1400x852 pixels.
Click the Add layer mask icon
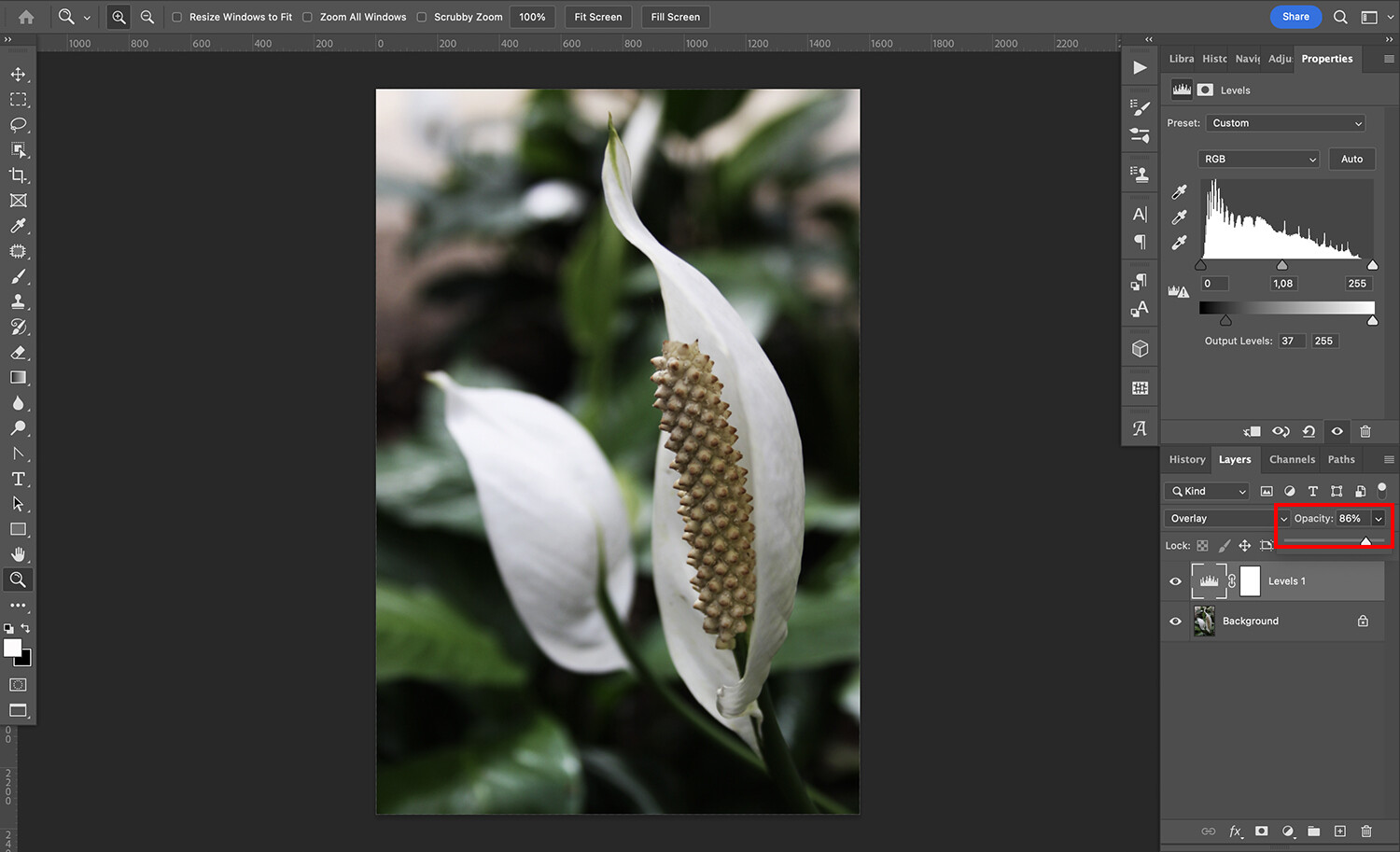click(x=1261, y=831)
